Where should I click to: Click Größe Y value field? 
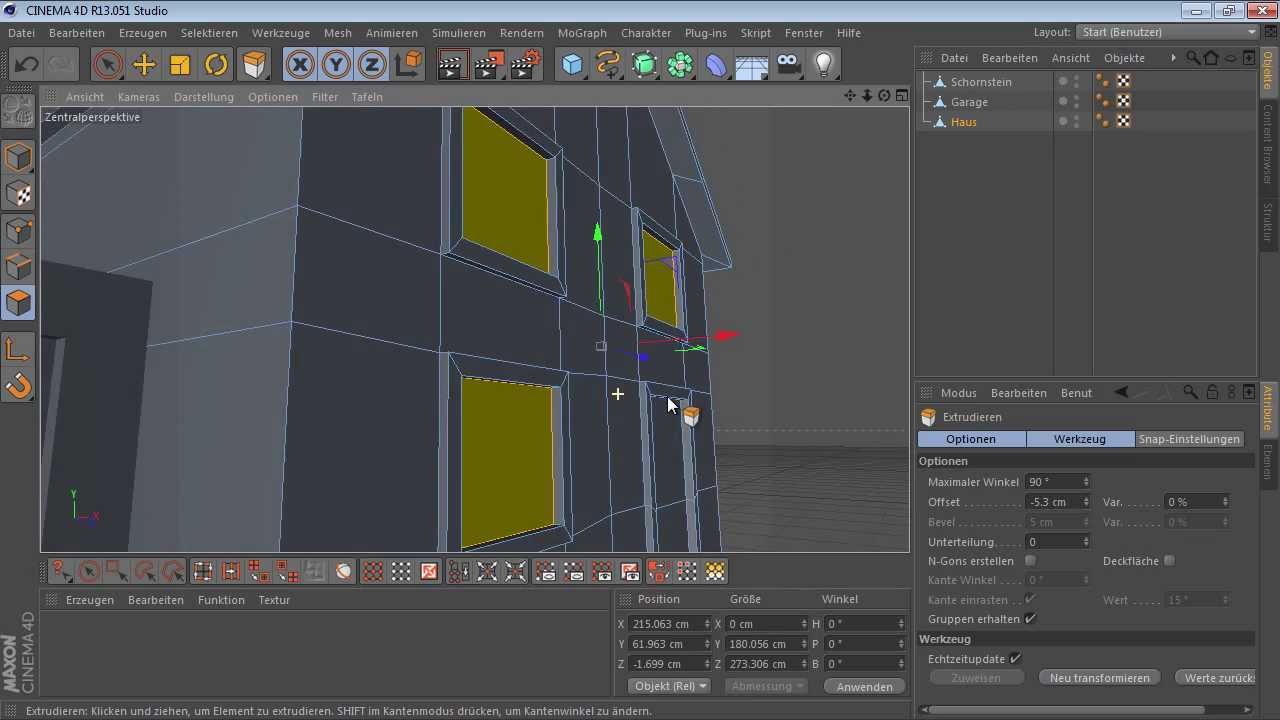click(x=764, y=644)
